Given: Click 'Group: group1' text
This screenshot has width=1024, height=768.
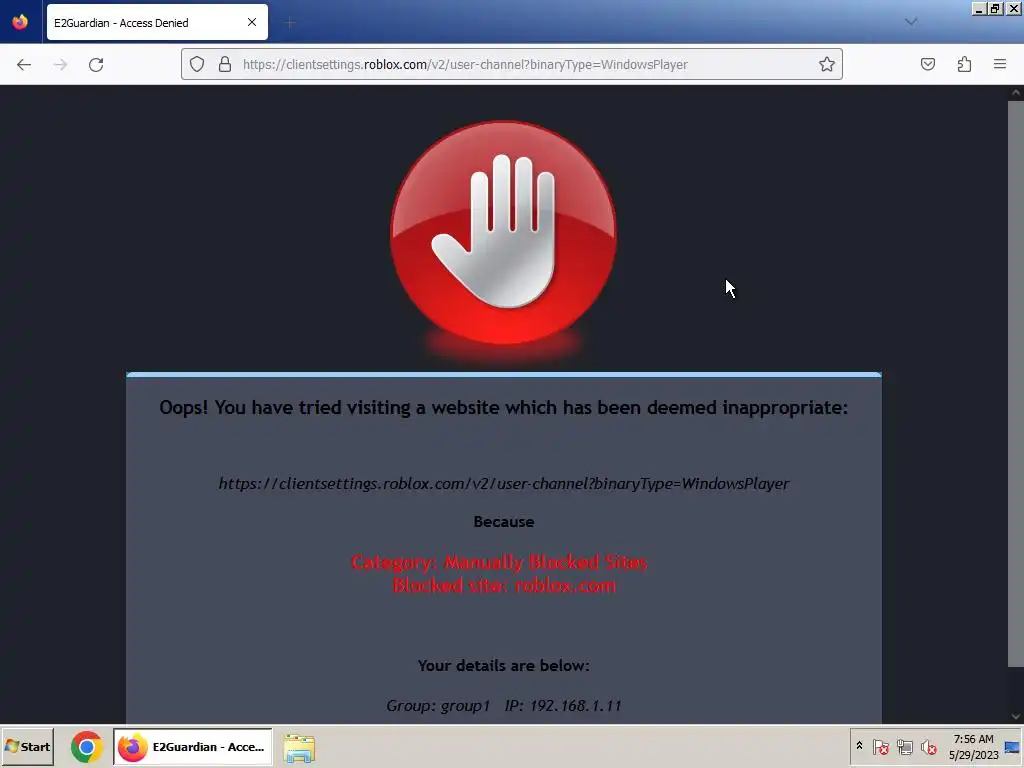Looking at the screenshot, I should tap(438, 706).
